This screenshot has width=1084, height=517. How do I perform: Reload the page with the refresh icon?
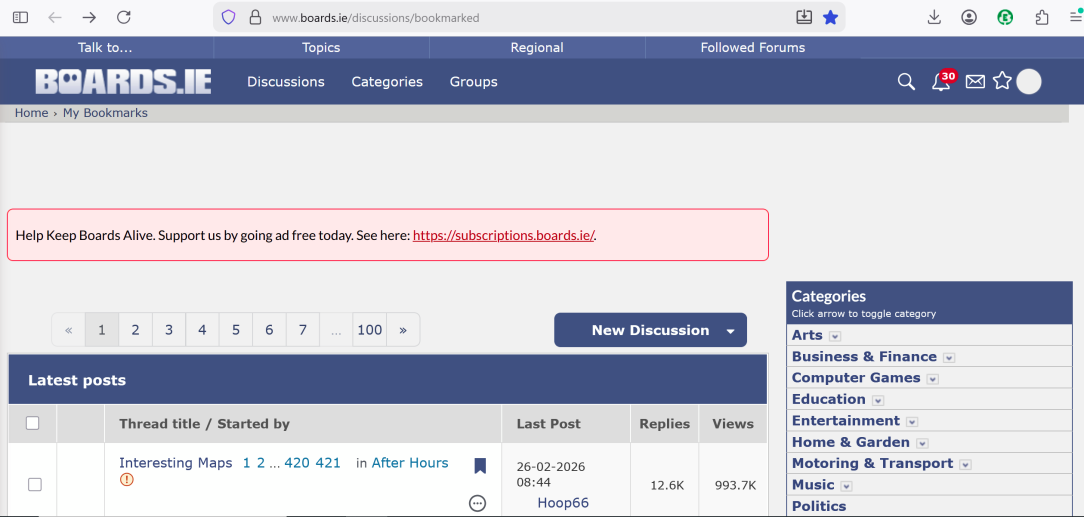click(124, 17)
